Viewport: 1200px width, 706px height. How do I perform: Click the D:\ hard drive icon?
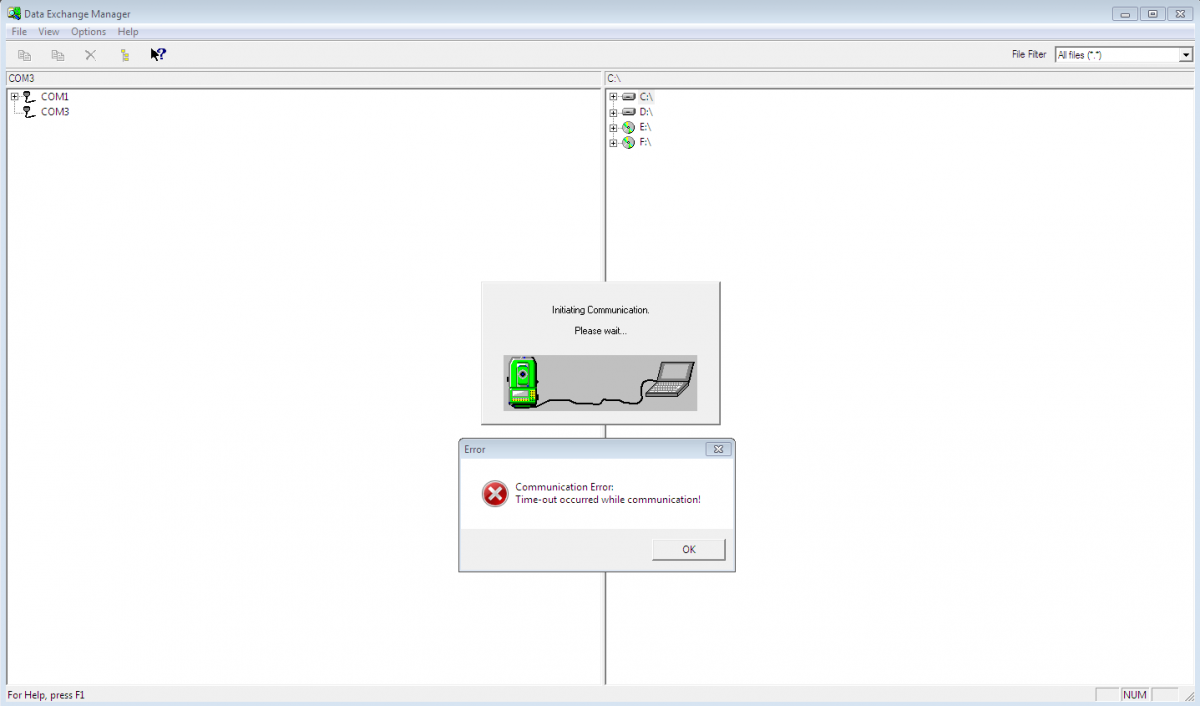click(x=628, y=112)
